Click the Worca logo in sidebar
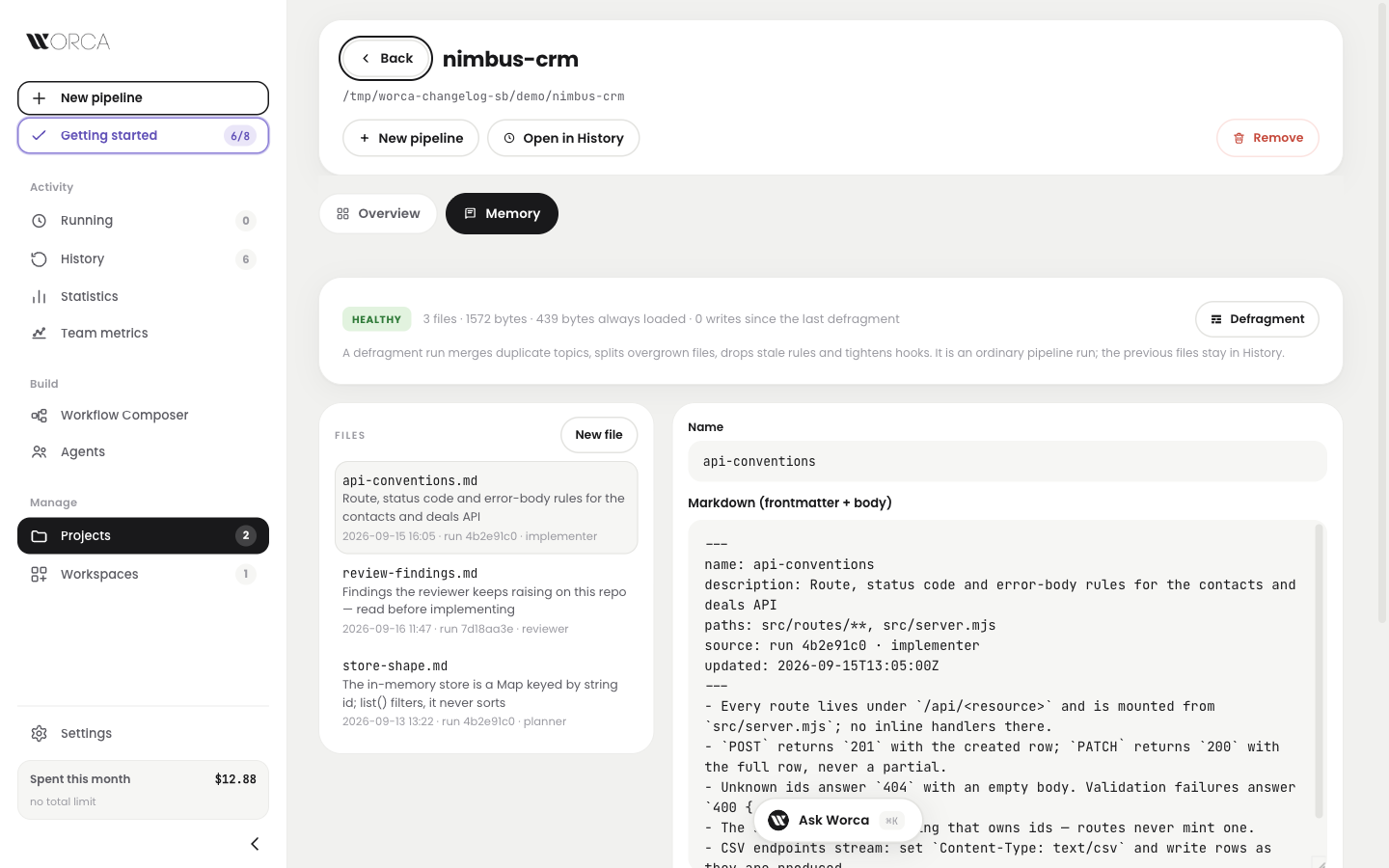The height and width of the screenshot is (868, 1389). pyautogui.click(x=68, y=41)
